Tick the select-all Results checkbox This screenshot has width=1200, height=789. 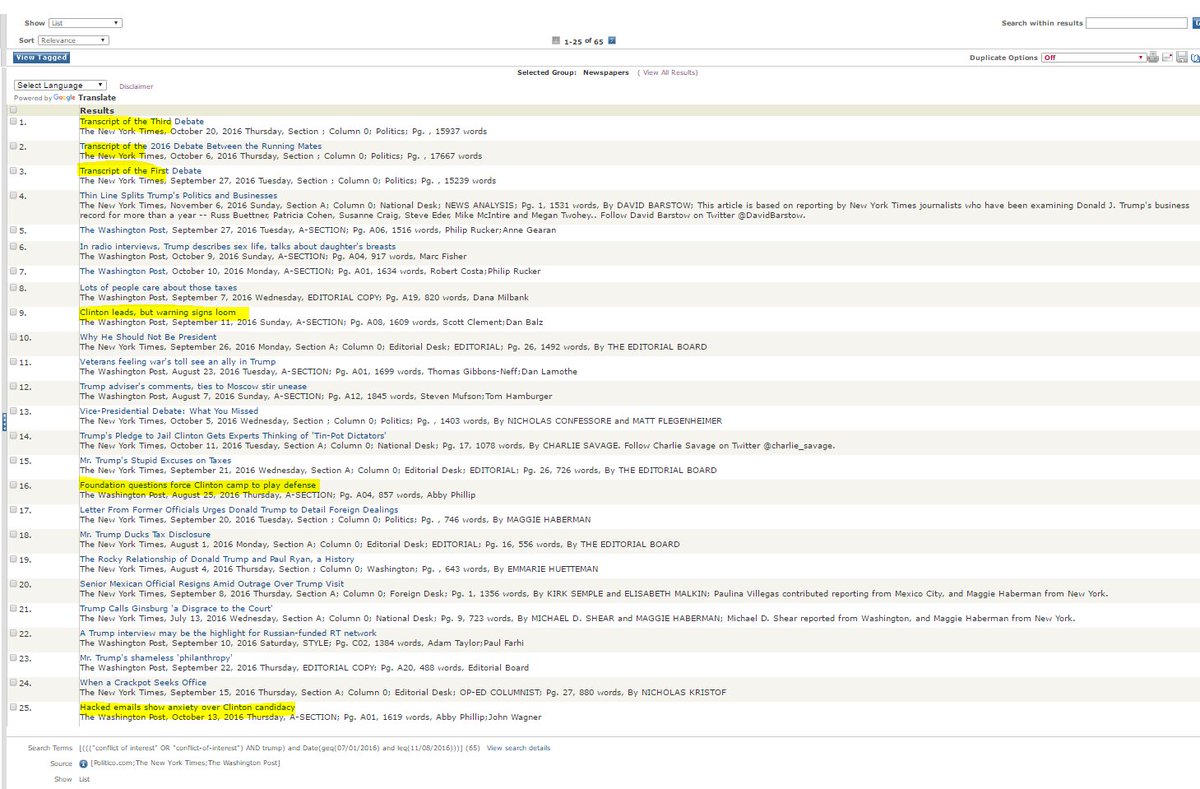pos(13,110)
